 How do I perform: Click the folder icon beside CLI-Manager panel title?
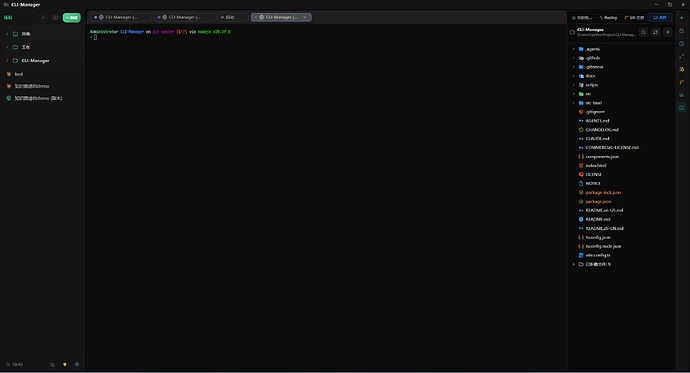(x=572, y=32)
